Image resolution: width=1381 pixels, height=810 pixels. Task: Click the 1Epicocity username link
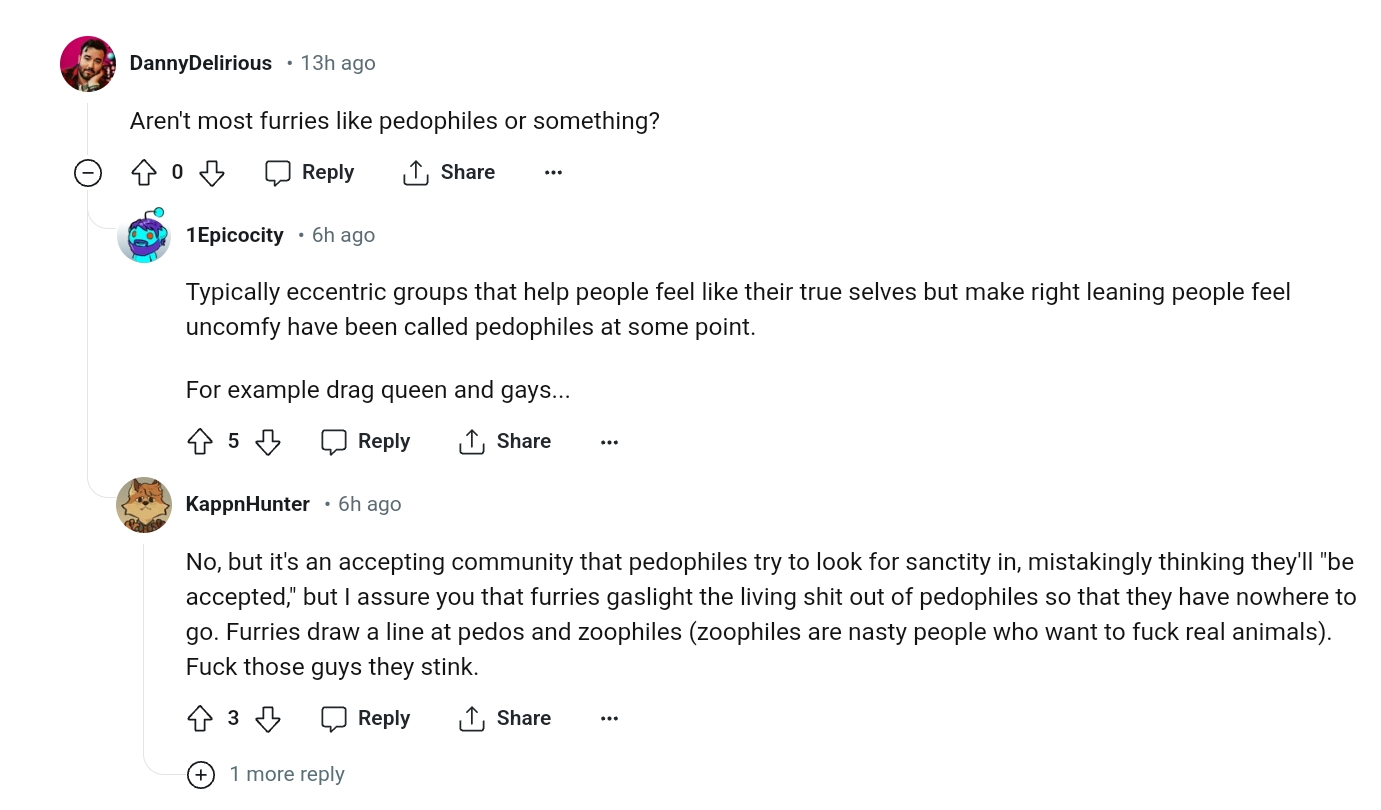(235, 236)
